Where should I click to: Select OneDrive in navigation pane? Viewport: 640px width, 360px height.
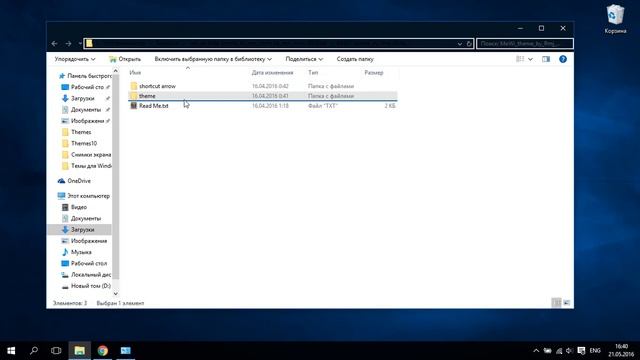[79, 181]
